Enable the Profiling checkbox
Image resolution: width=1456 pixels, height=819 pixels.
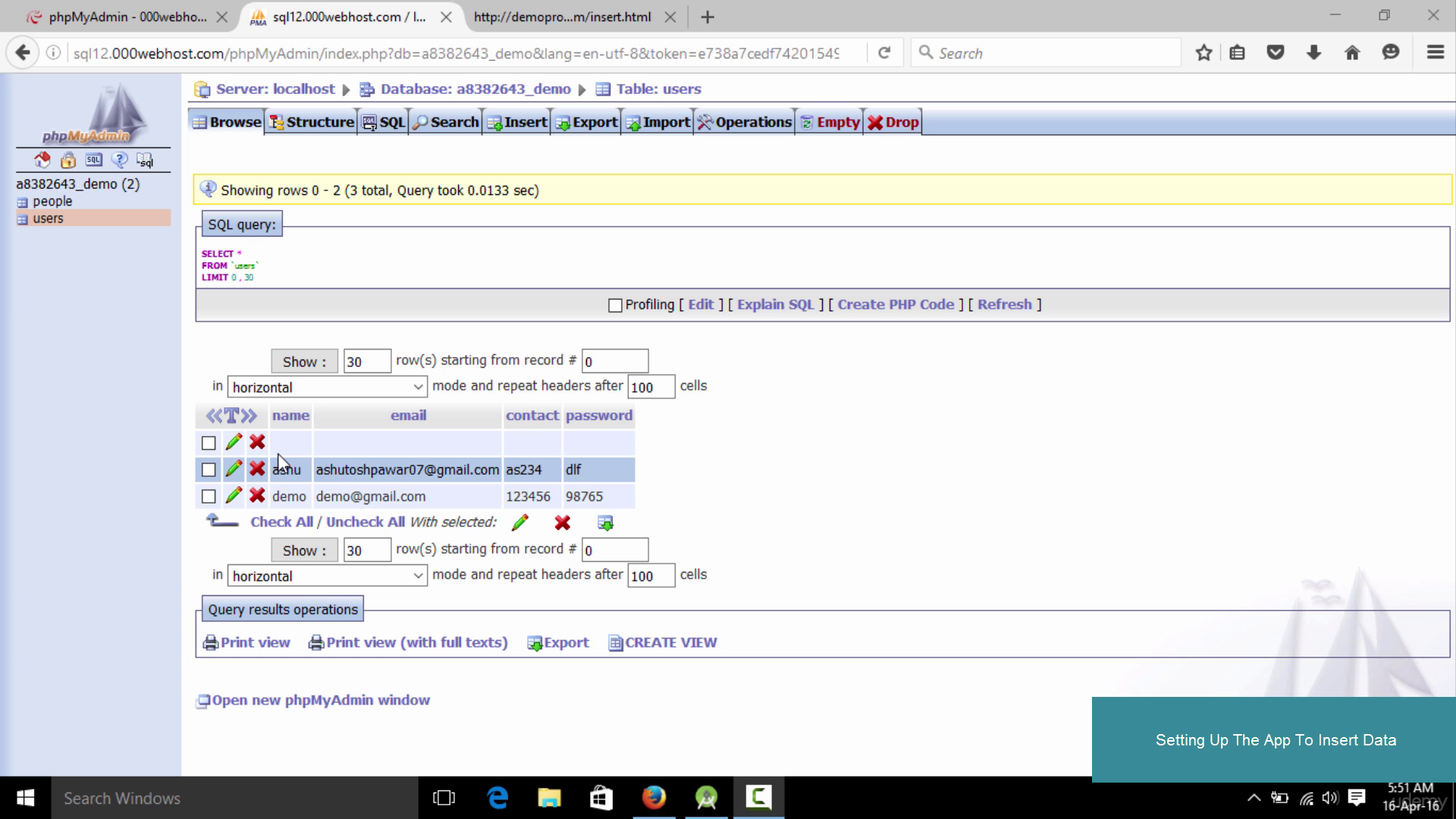(615, 305)
